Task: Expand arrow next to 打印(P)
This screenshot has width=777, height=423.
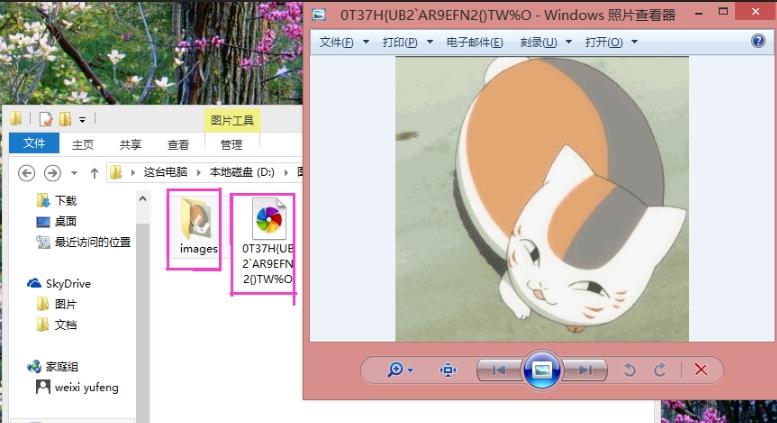Action: 430,42
